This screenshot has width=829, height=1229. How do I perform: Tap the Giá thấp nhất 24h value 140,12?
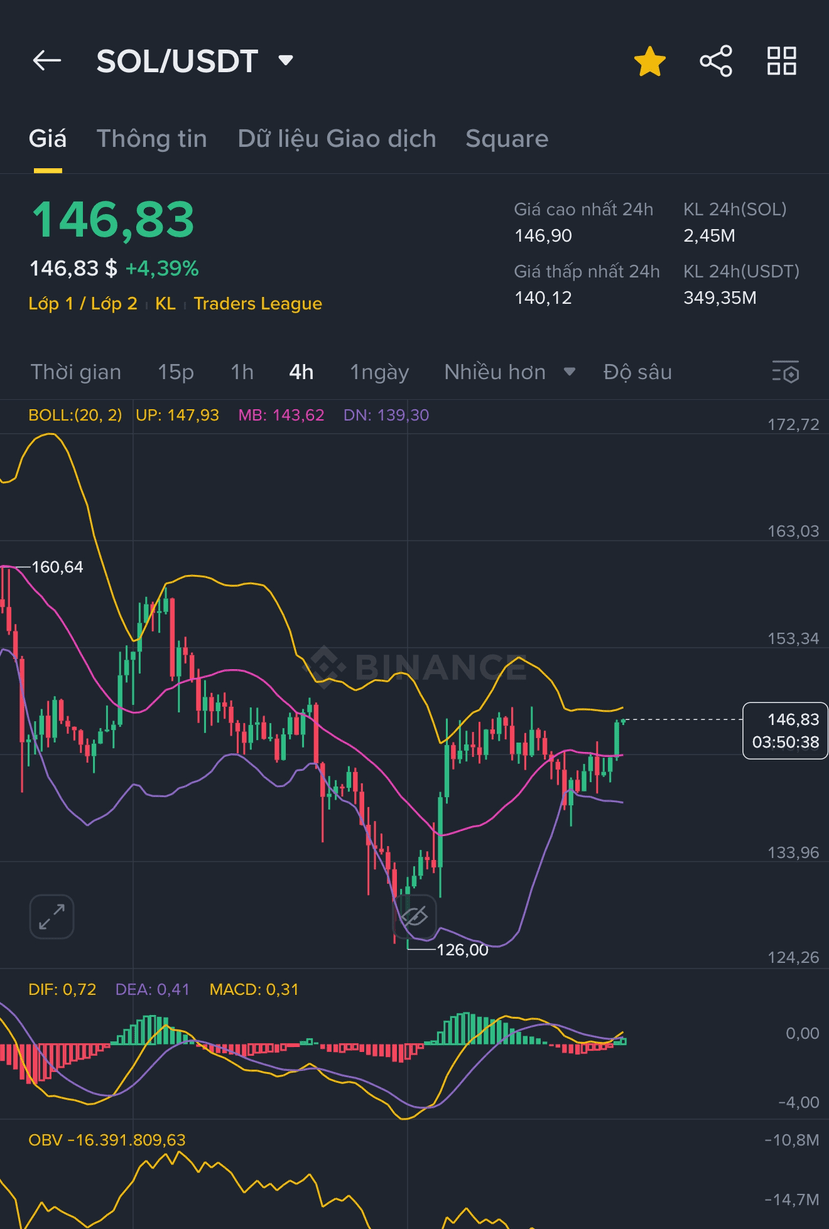coord(543,298)
